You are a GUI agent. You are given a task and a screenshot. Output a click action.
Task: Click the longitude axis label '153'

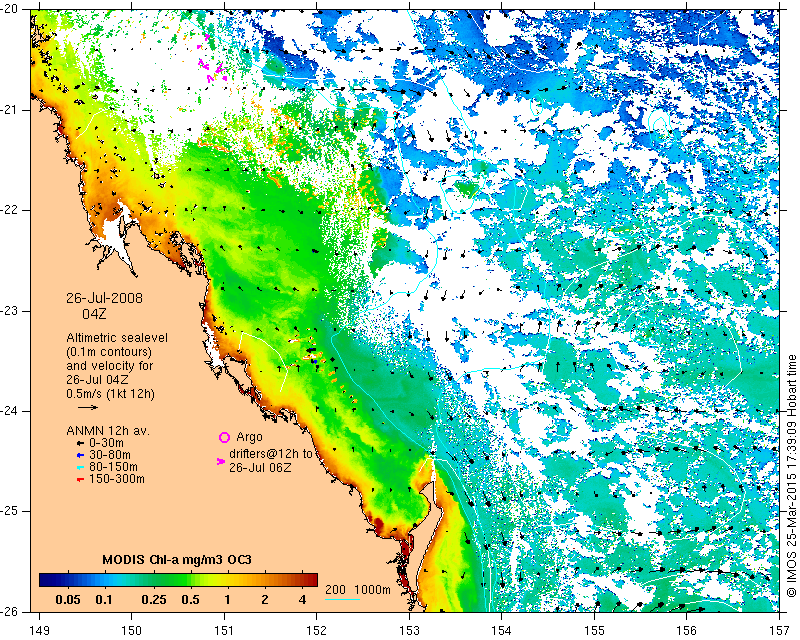[x=409, y=631]
